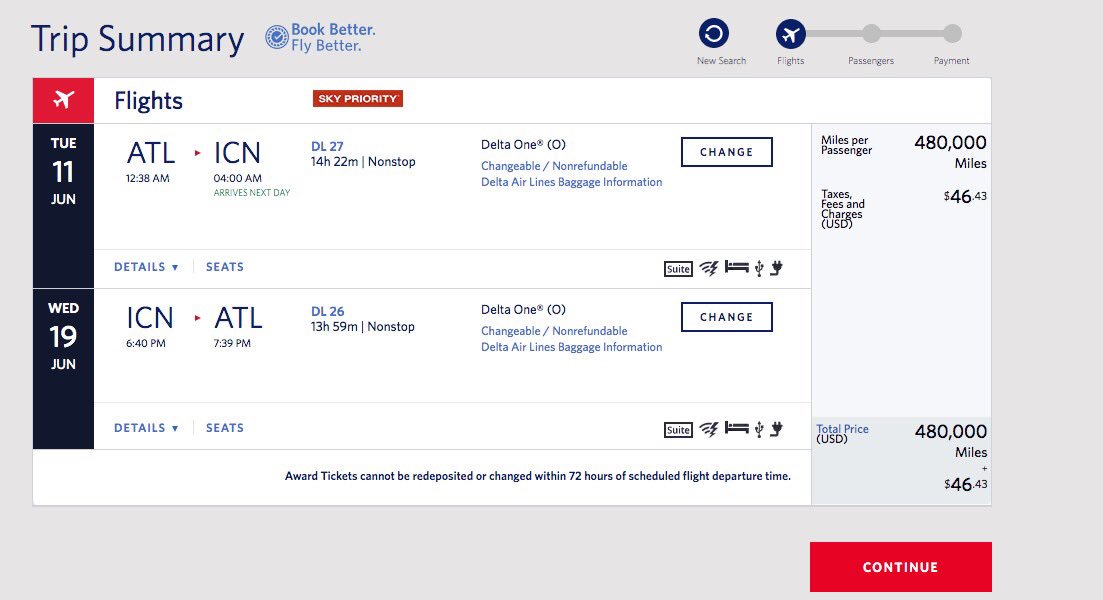Viewport: 1103px width, 600px height.
Task: Click the red airplane icon beside Flights
Action: point(63,101)
